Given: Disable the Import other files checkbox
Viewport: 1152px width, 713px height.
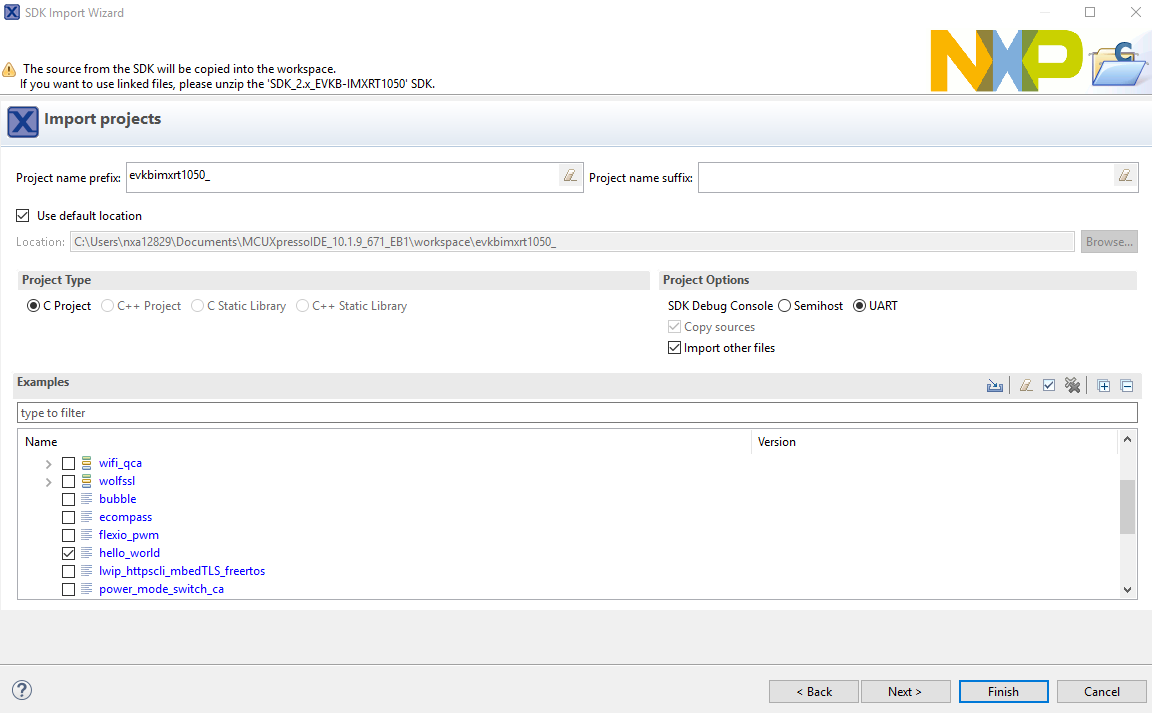Looking at the screenshot, I should point(675,348).
